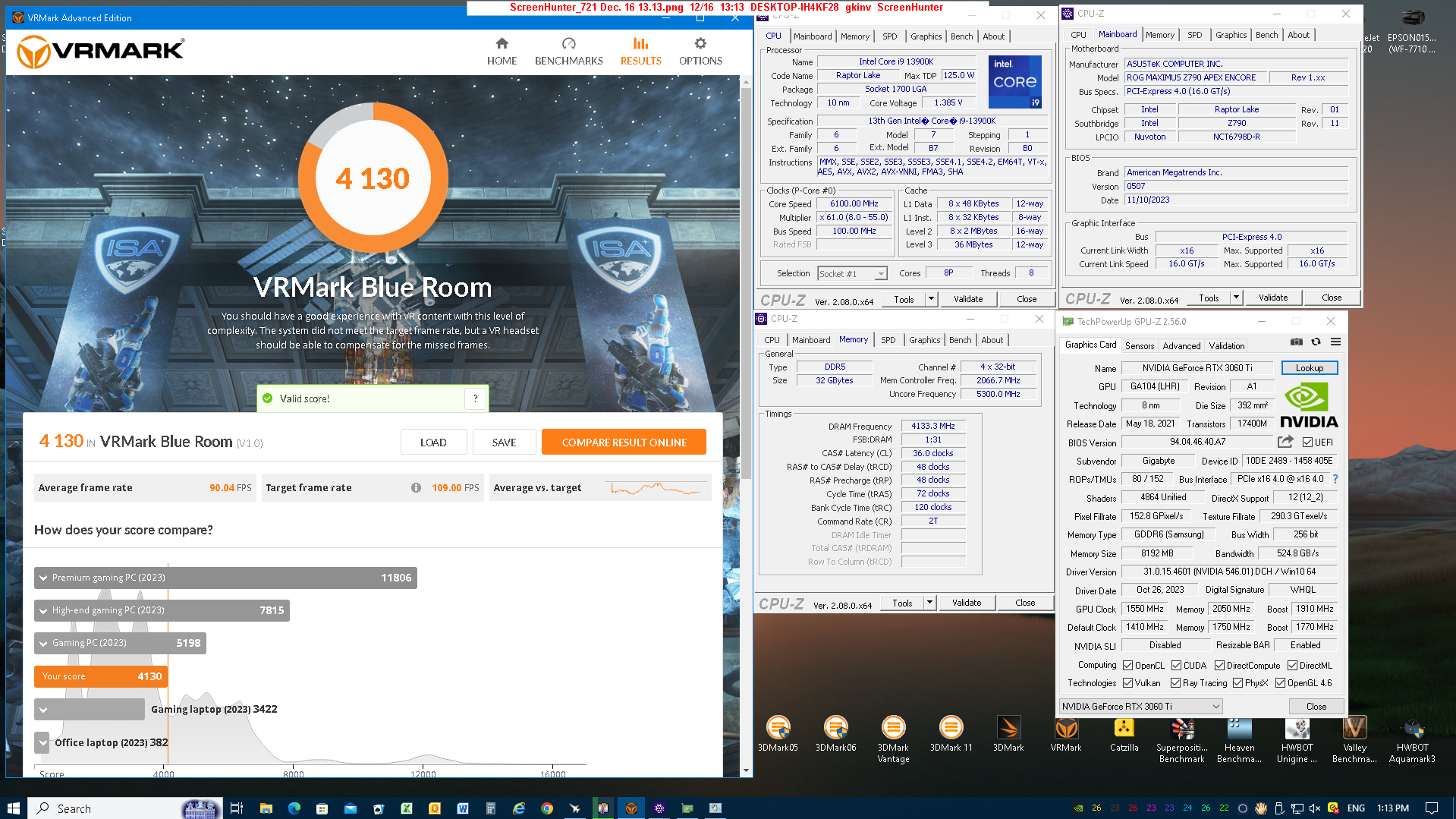This screenshot has width=1456, height=819.
Task: Expand the Office laptop (2023) row
Action: (42, 742)
